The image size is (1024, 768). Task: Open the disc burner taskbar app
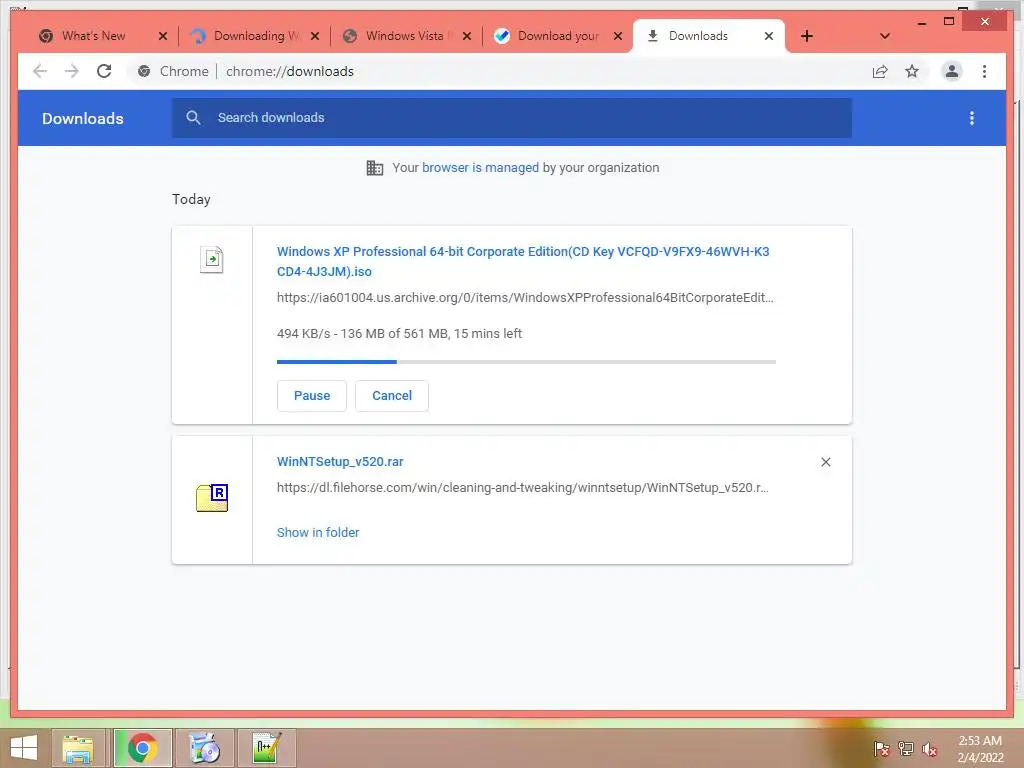pos(204,748)
